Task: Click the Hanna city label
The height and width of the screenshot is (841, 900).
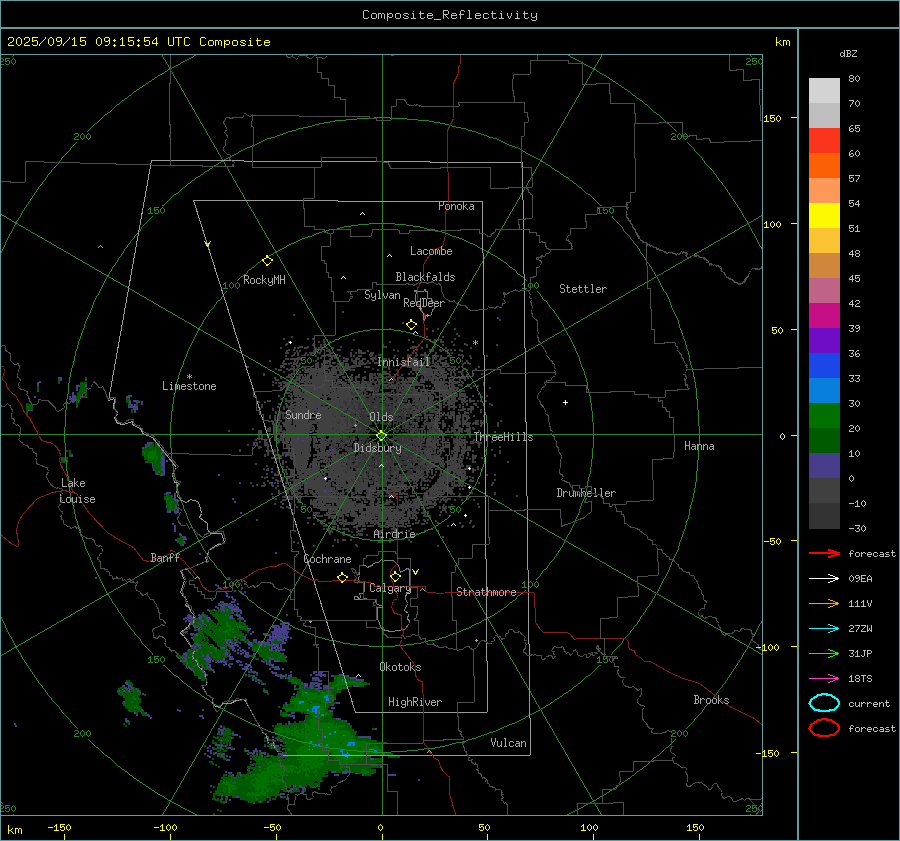Action: pos(699,445)
